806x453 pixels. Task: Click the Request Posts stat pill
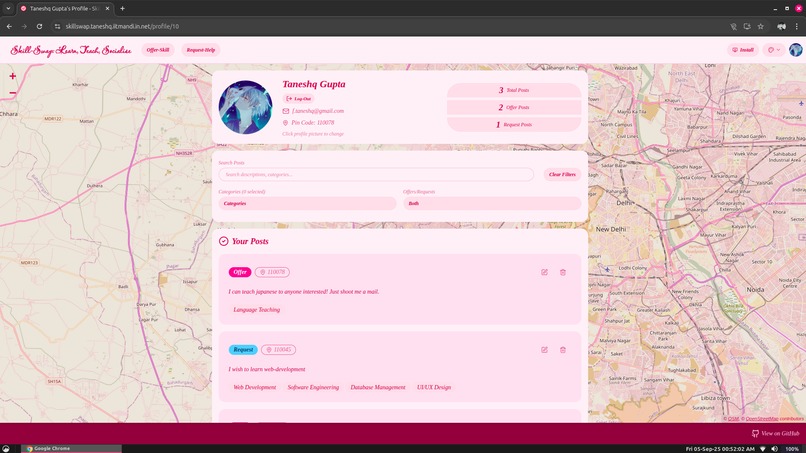pos(514,124)
